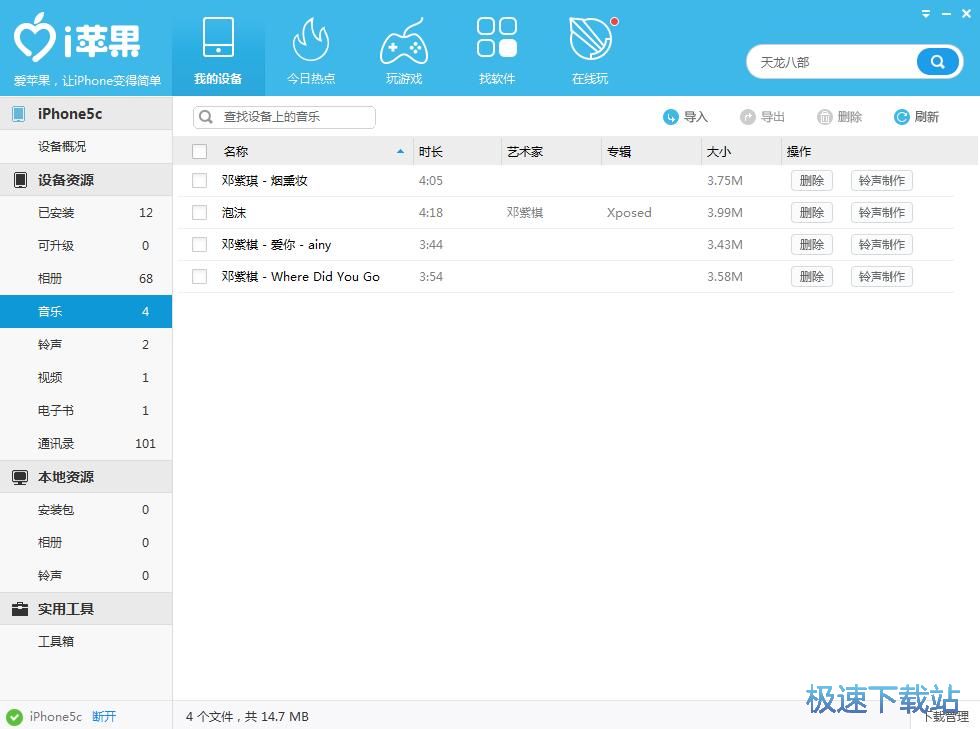Open the 今日热点 flame icon

pyautogui.click(x=311, y=39)
